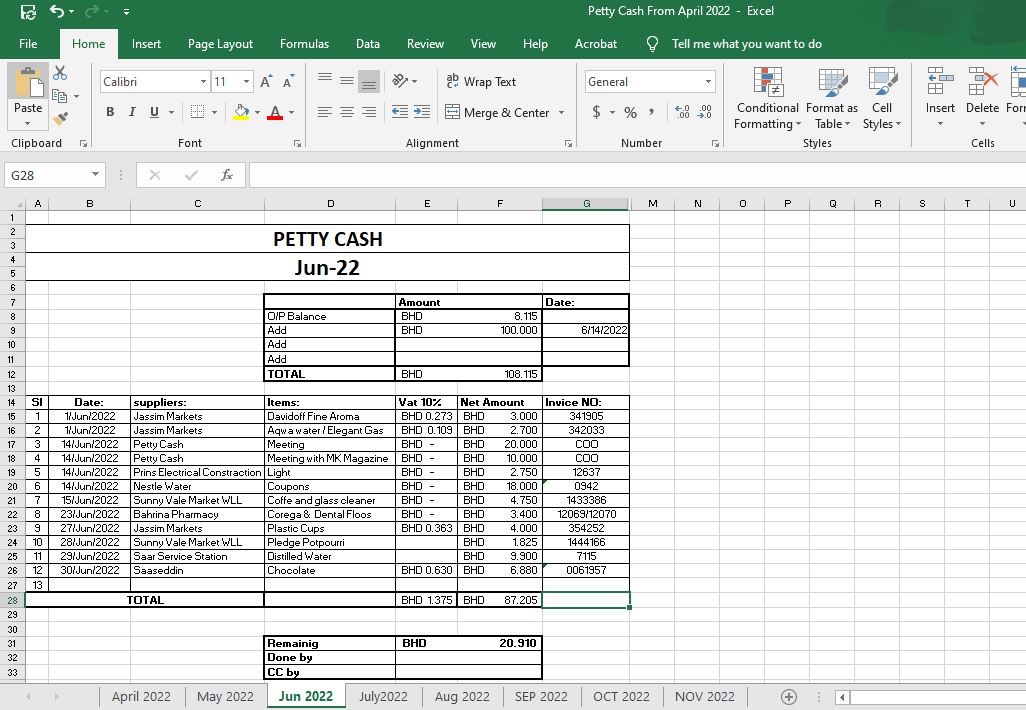
Task: Click the Cut scissors icon
Action: tap(60, 73)
